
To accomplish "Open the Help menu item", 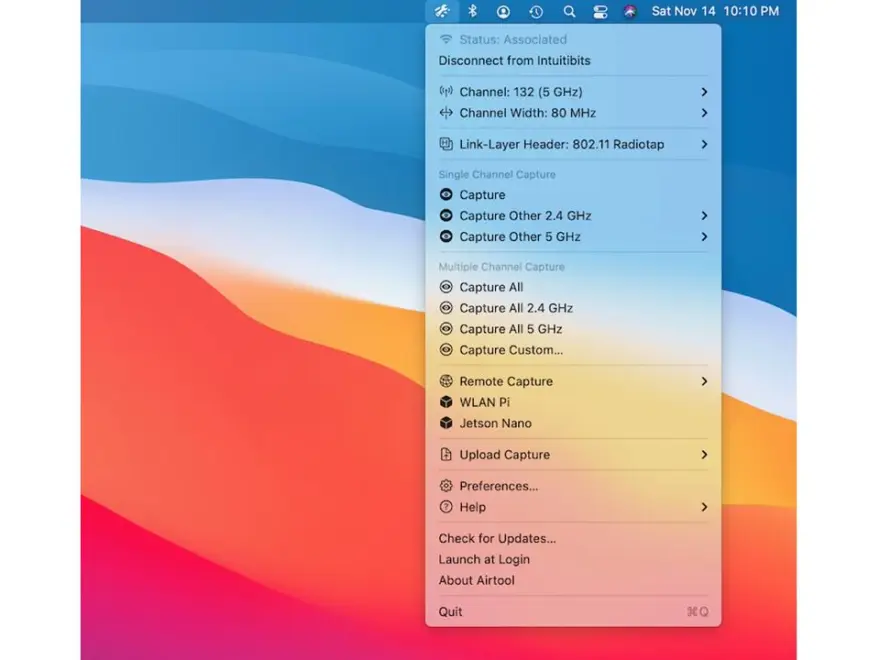I will (x=573, y=507).
